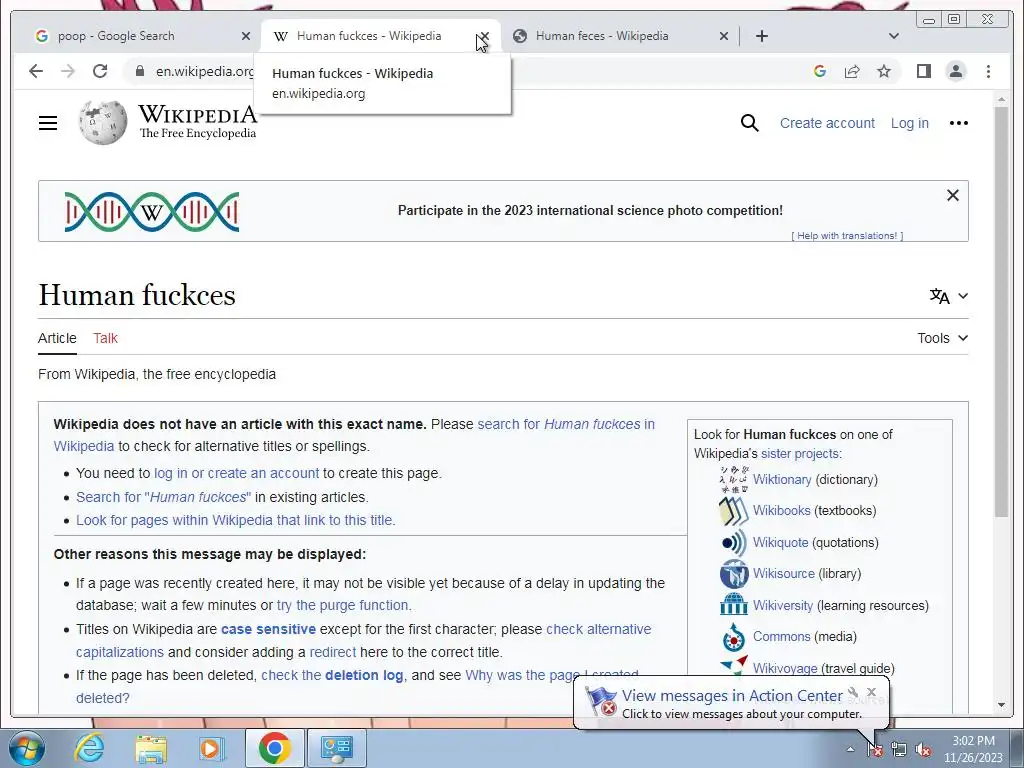Select the Article tab
The height and width of the screenshot is (768, 1024).
pyautogui.click(x=57, y=338)
